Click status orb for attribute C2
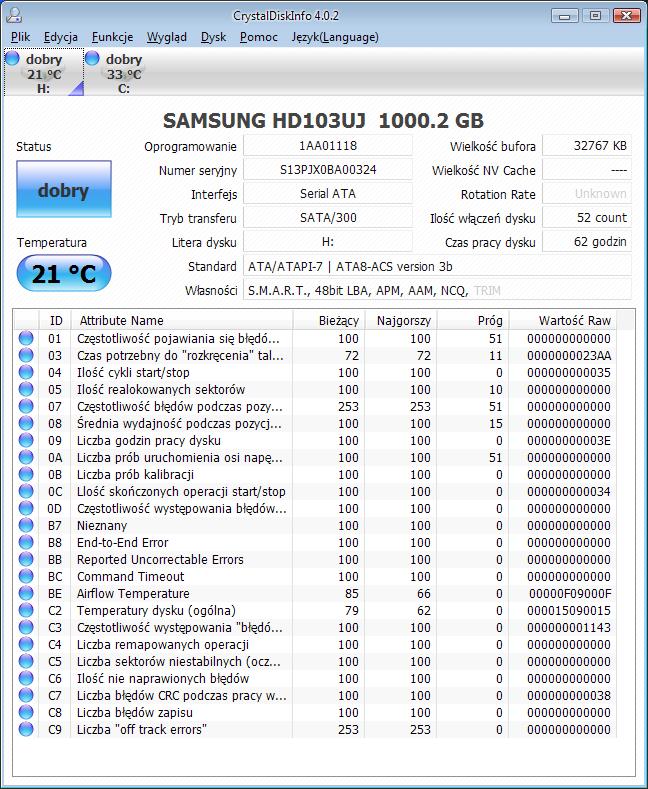This screenshot has height=789, width=648. pyautogui.click(x=26, y=610)
